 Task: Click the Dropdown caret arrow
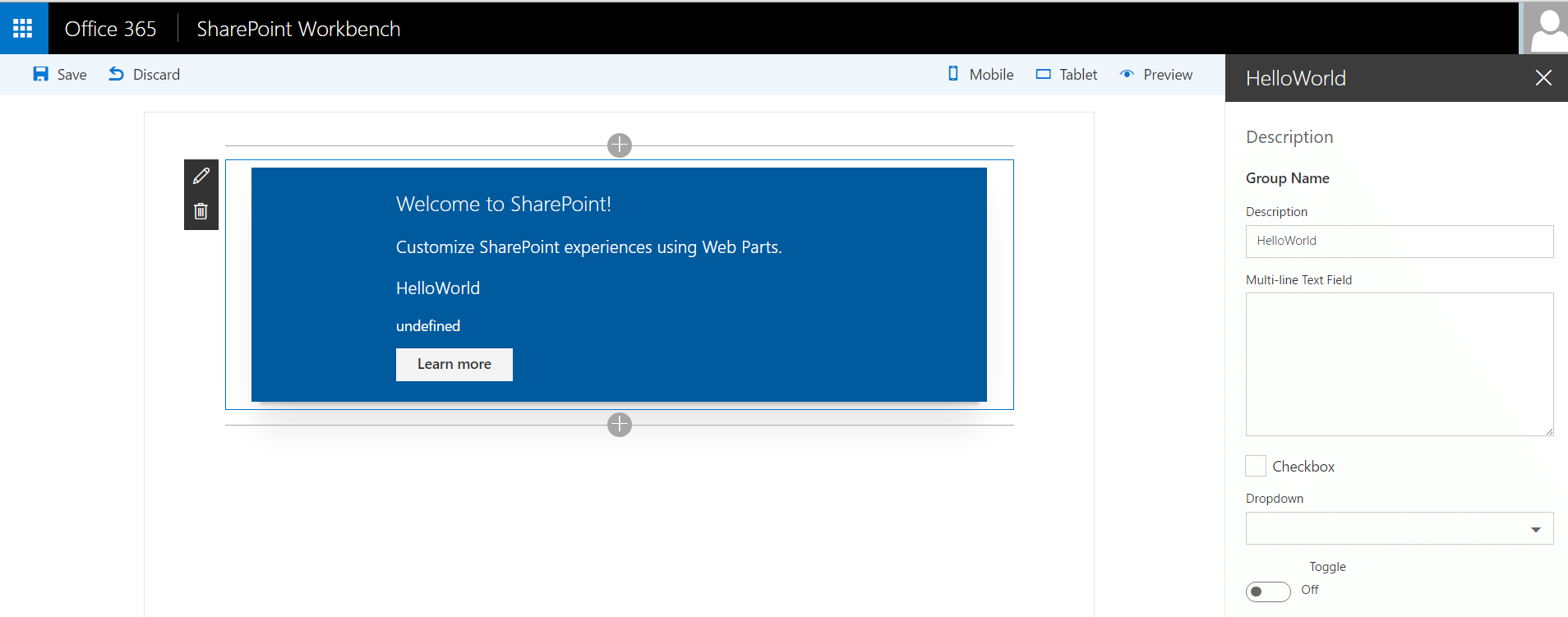pyautogui.click(x=1536, y=530)
